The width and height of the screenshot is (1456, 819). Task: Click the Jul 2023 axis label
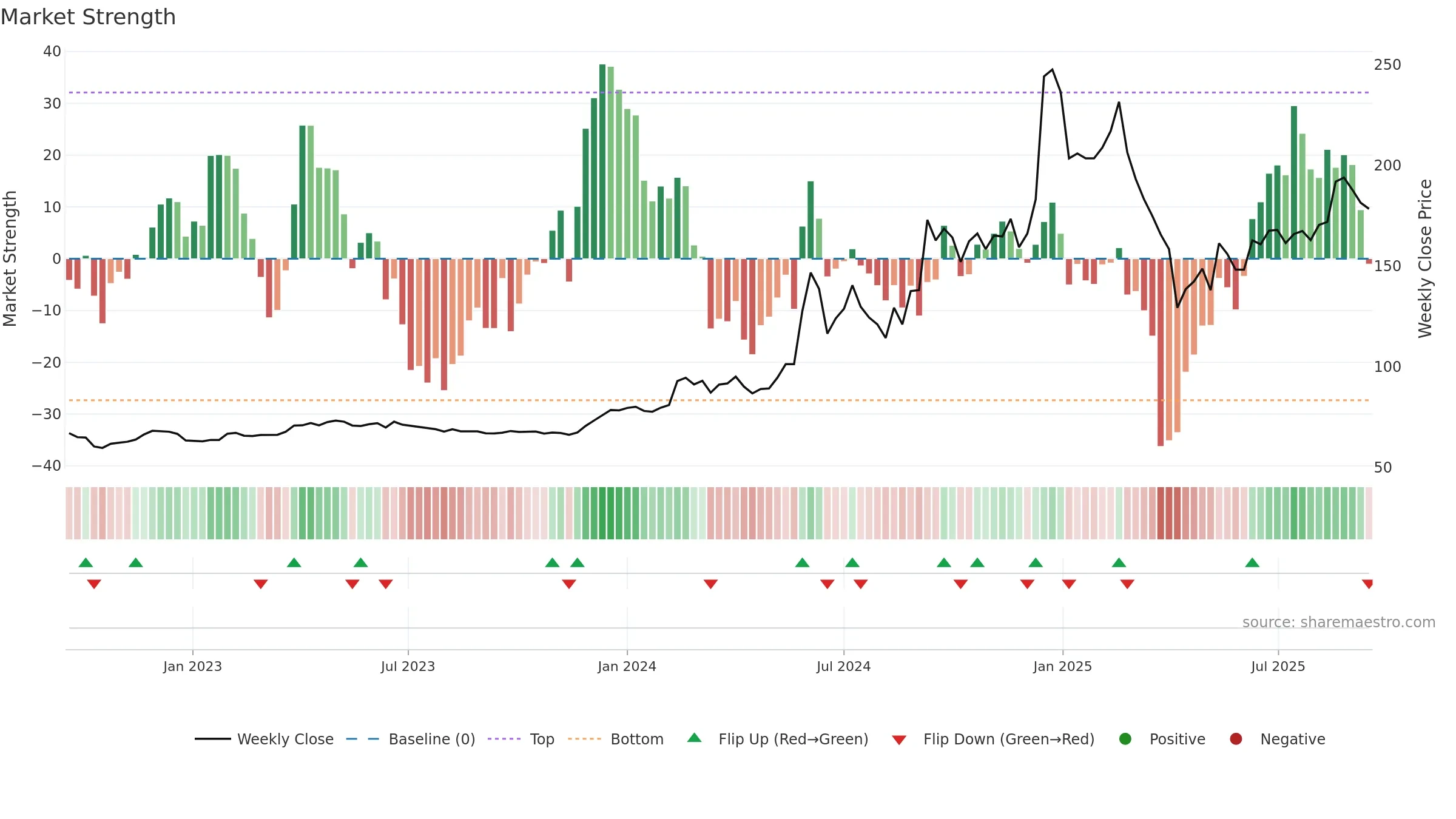click(408, 666)
